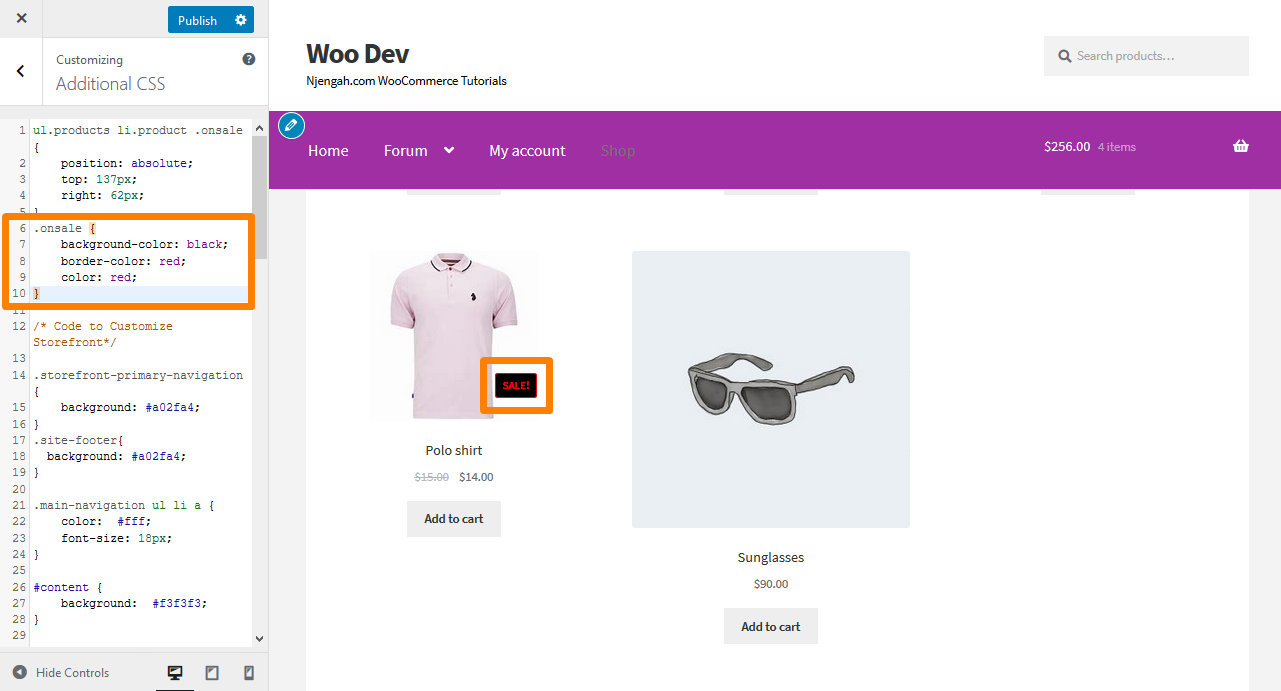Open the help question mark icon
The height and width of the screenshot is (691, 1281).
click(249, 60)
